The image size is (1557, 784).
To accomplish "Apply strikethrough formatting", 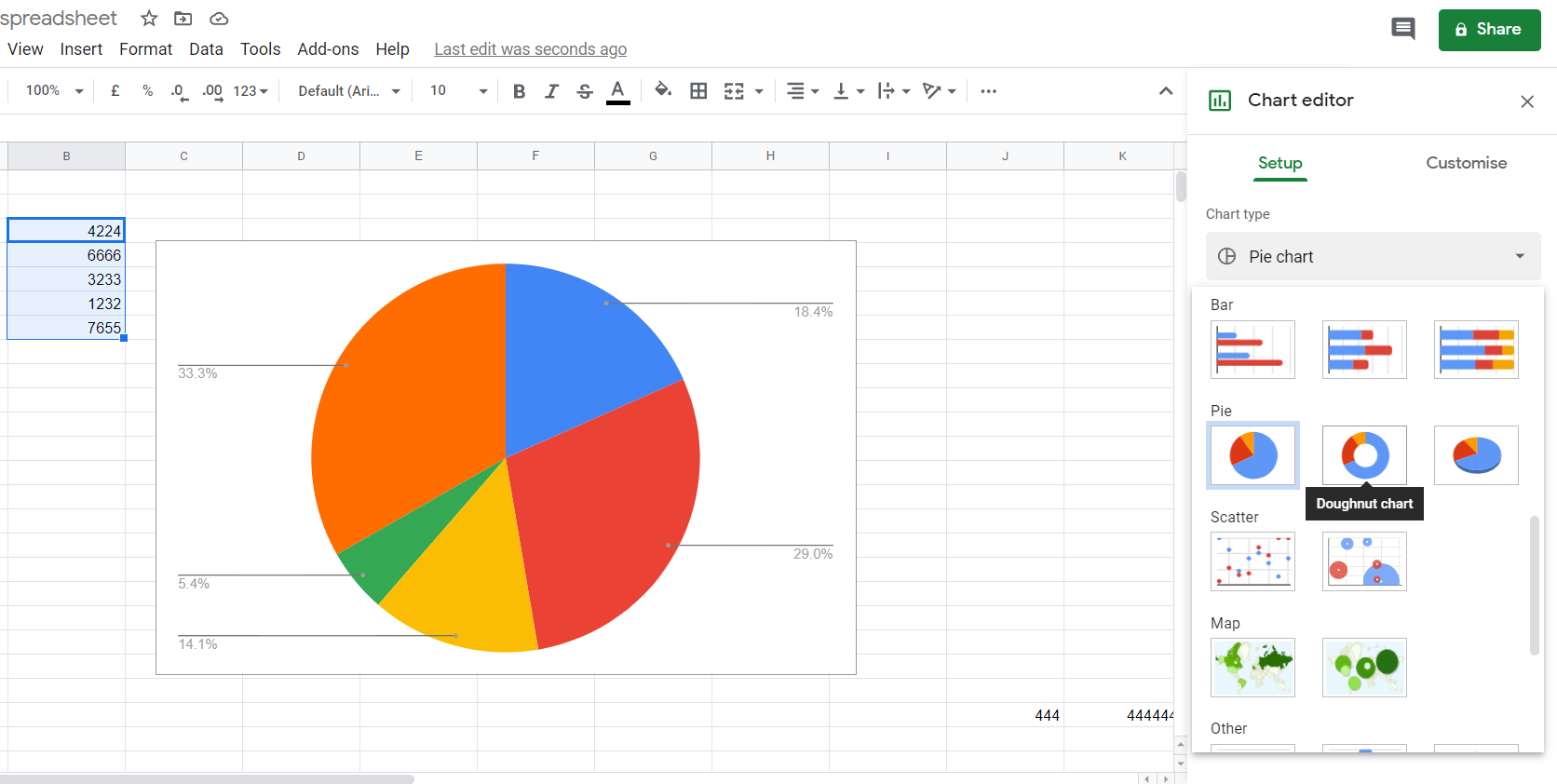I will pyautogui.click(x=585, y=91).
